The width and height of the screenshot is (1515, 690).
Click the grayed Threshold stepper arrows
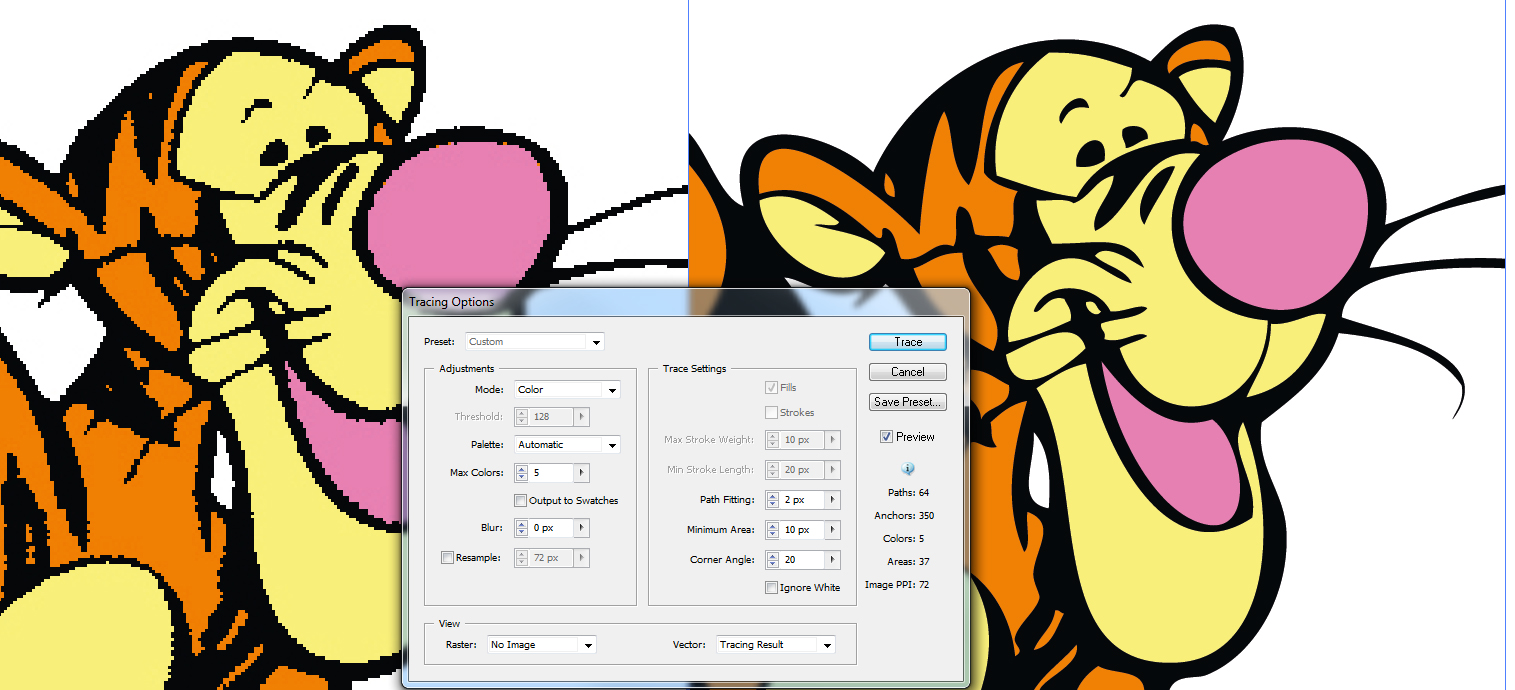point(522,416)
